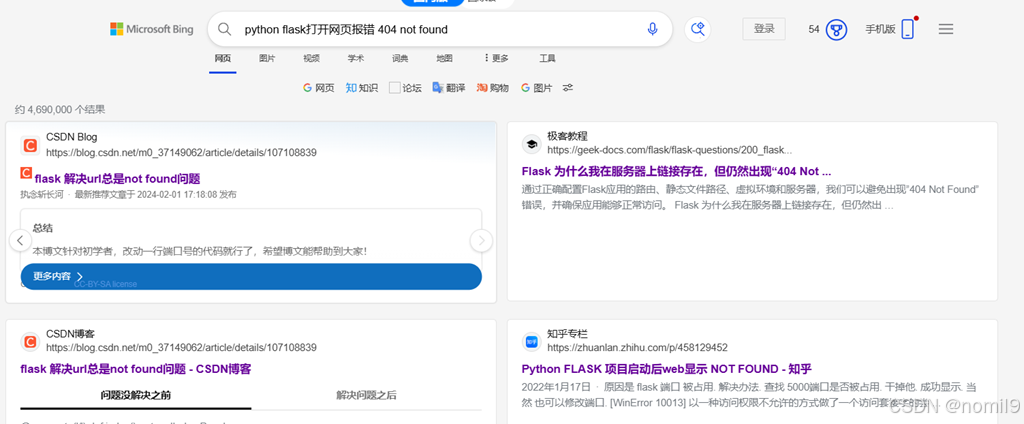Select the 图片 search tab
Image resolution: width=1024 pixels, height=424 pixels.
pos(267,58)
